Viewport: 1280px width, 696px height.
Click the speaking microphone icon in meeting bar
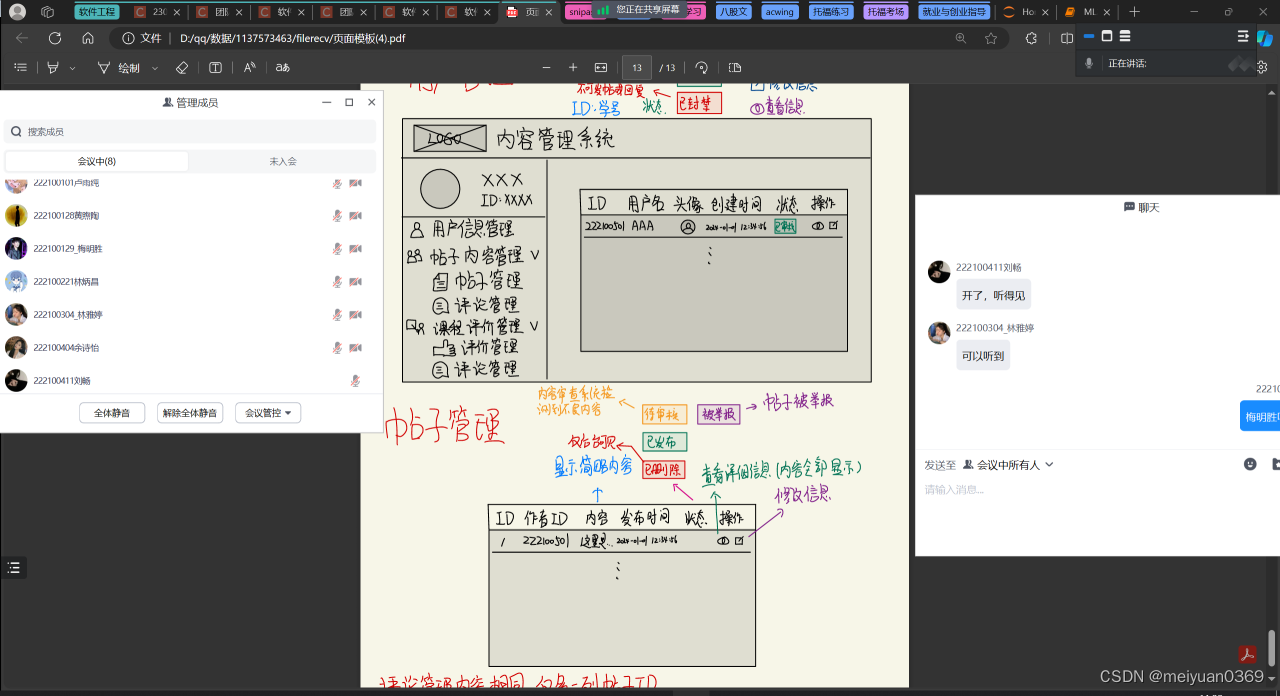click(1090, 63)
